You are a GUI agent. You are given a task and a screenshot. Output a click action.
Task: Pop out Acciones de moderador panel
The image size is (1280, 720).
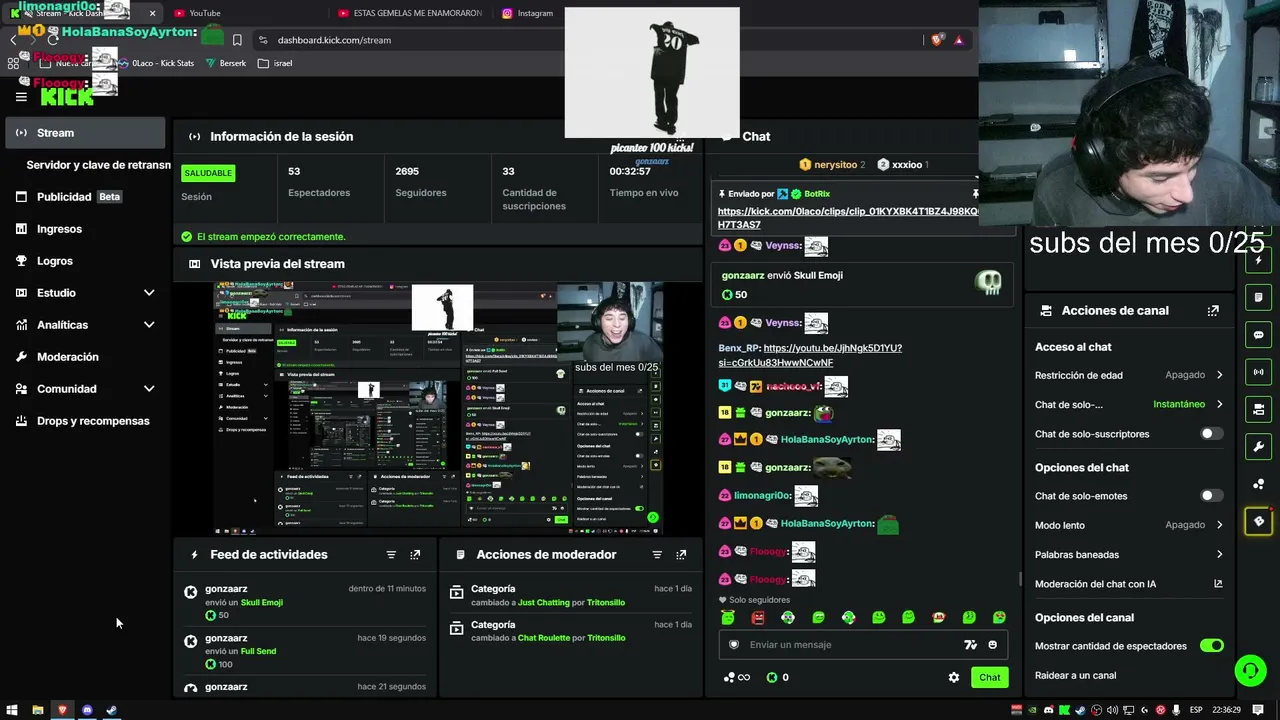681,555
